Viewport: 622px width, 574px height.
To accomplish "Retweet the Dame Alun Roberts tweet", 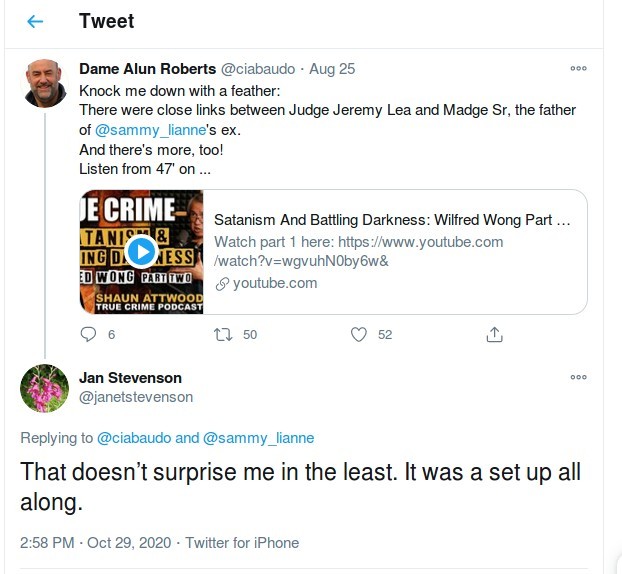I will coord(223,335).
